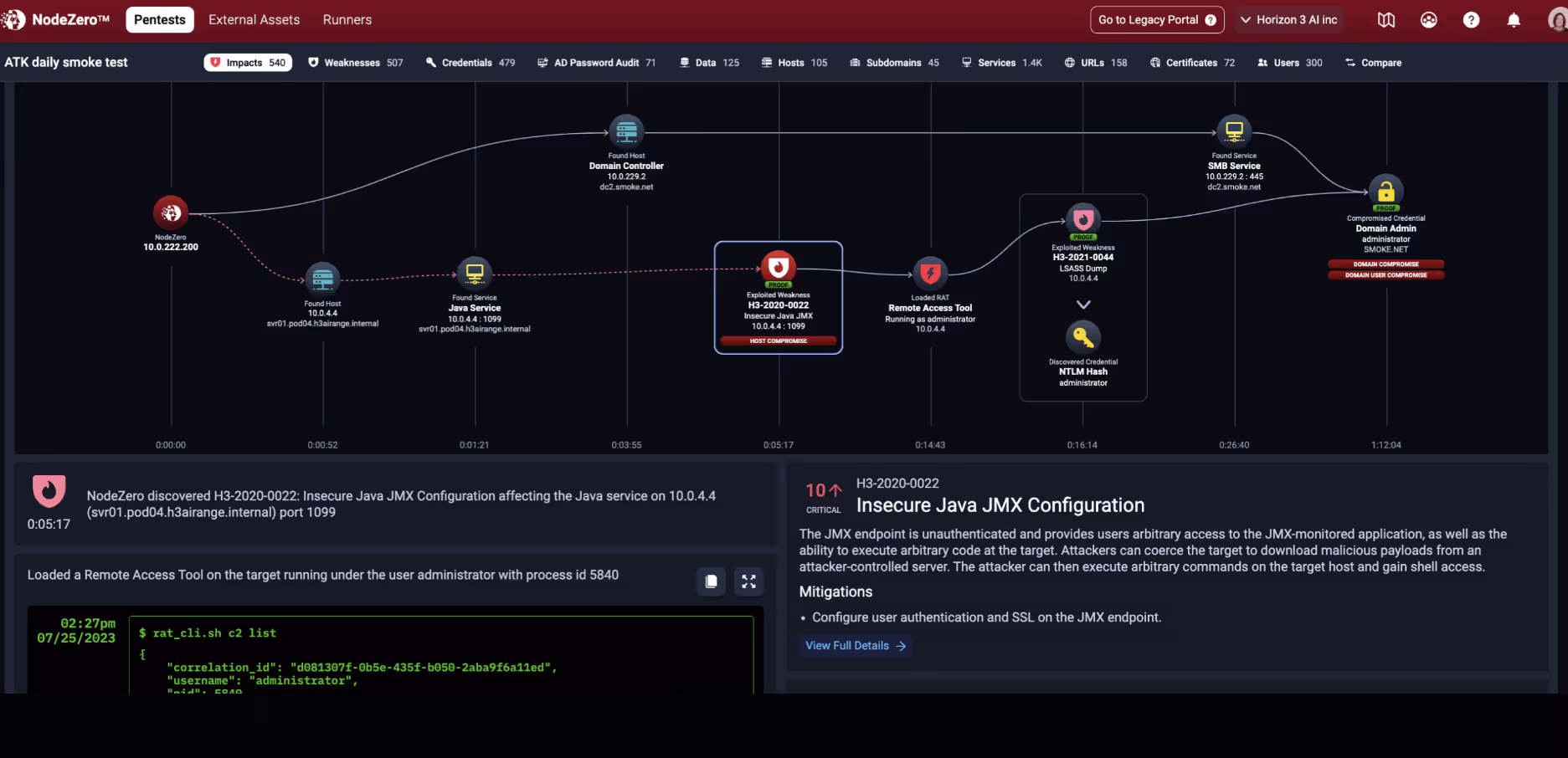Open the documentation map icon
The width and height of the screenshot is (1568, 758).
[x=1386, y=19]
